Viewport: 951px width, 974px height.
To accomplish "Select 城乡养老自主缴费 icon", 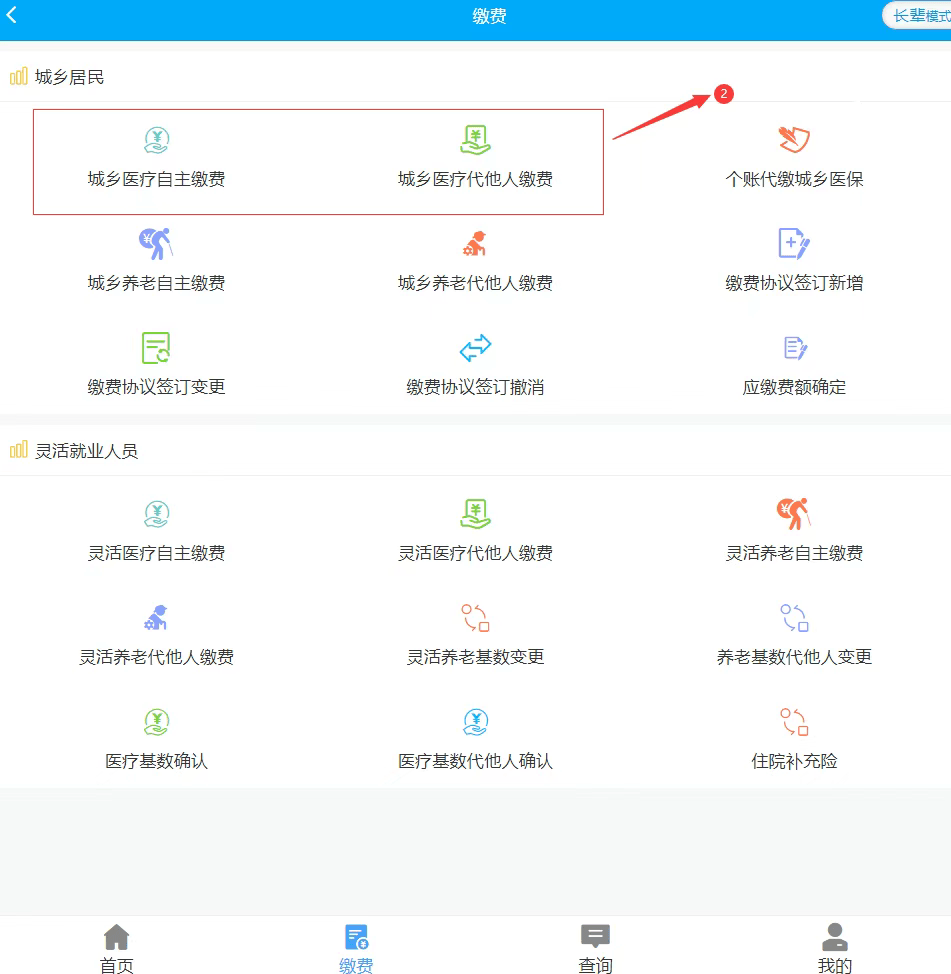I will click(156, 244).
